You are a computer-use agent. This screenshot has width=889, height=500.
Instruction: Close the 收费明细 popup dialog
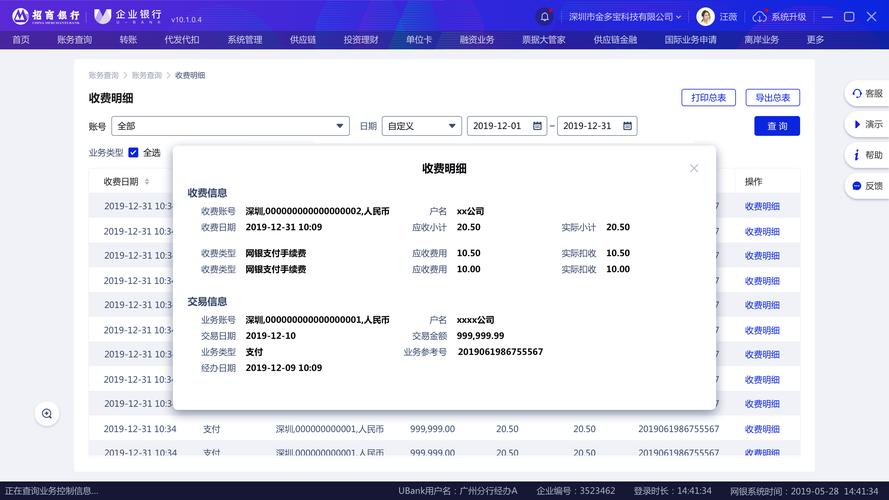point(693,168)
